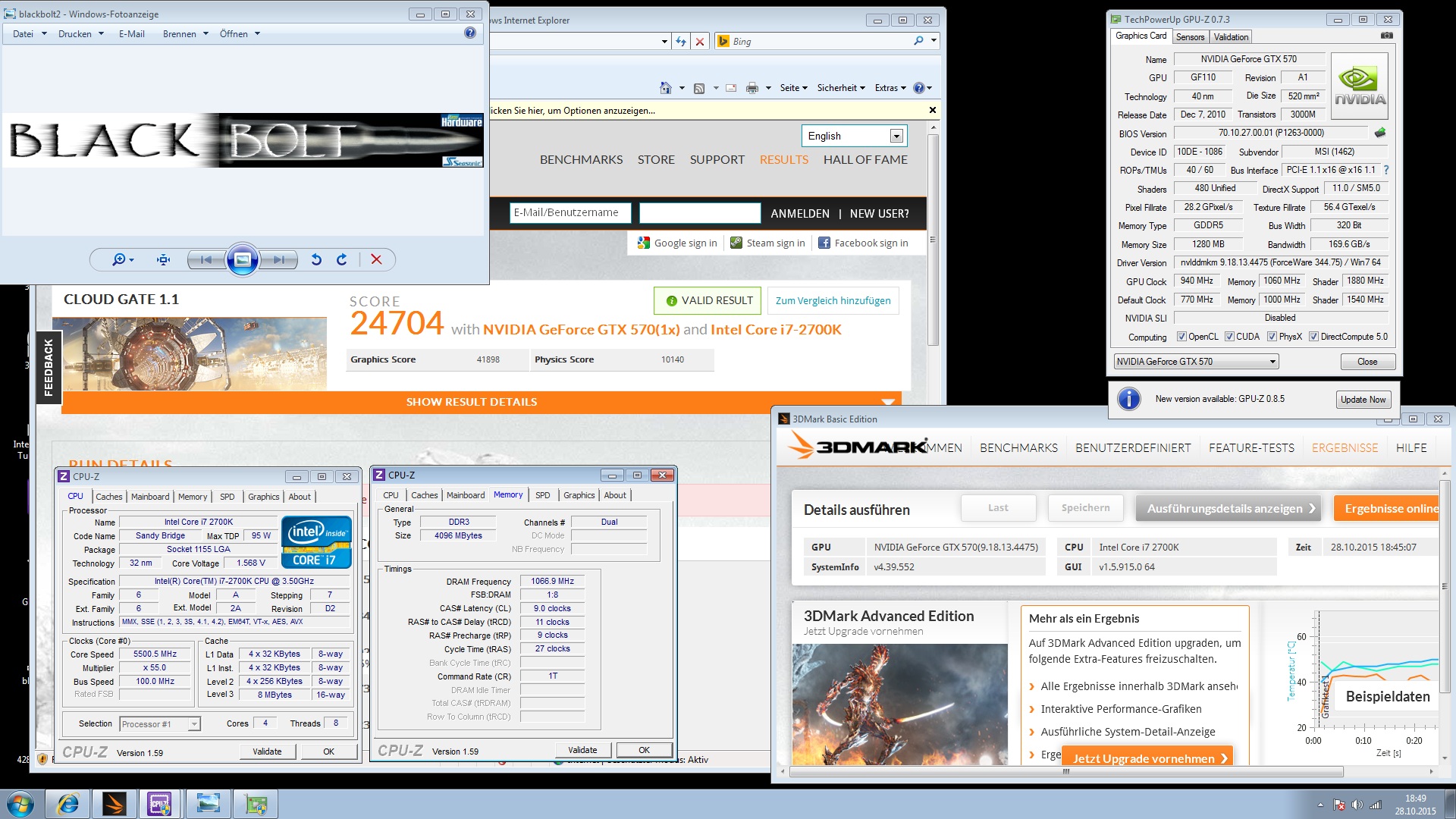Delete the image with red X icon
The height and width of the screenshot is (819, 1456).
[x=376, y=259]
